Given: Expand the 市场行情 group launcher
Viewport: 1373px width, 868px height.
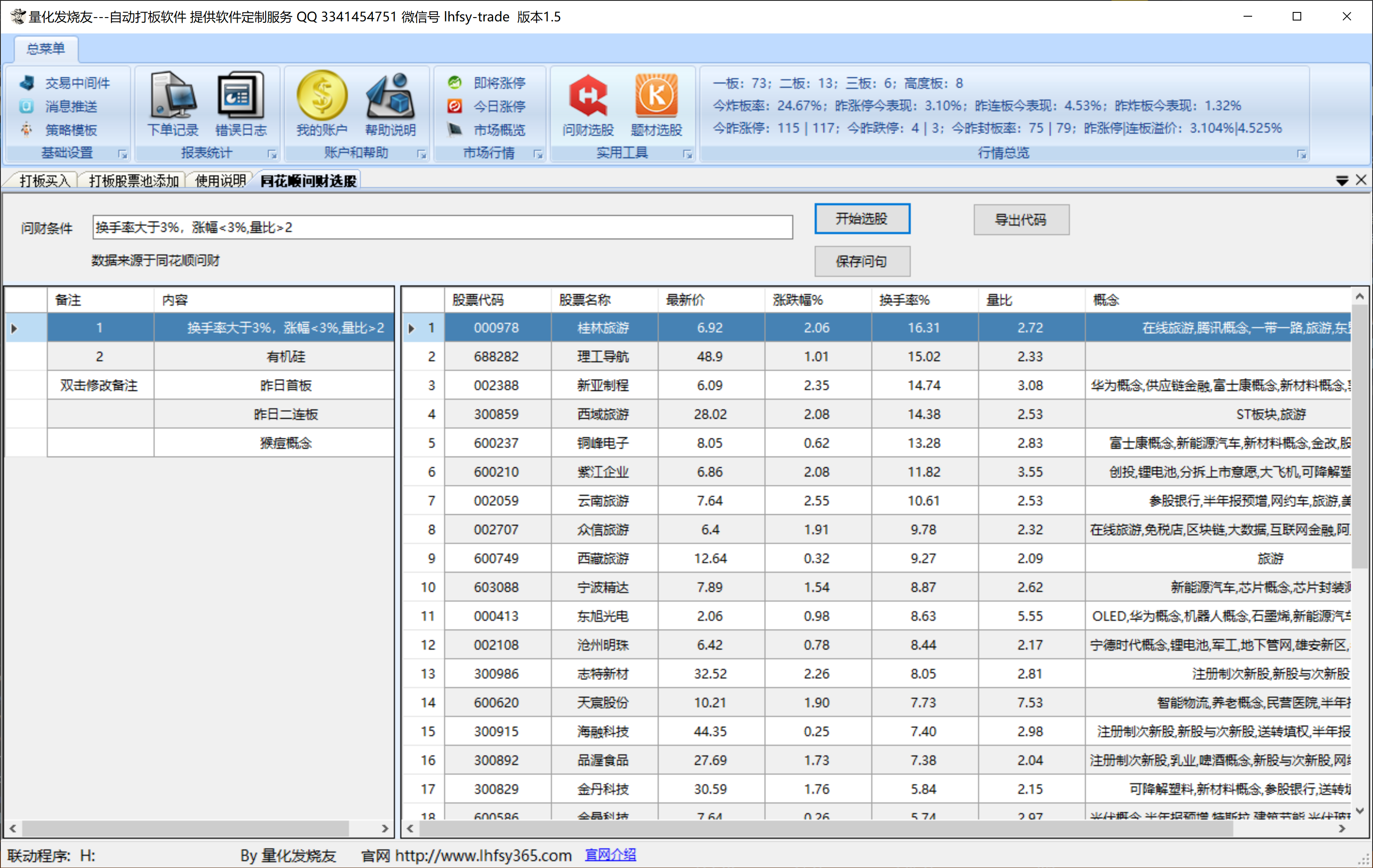Looking at the screenshot, I should click(x=538, y=154).
